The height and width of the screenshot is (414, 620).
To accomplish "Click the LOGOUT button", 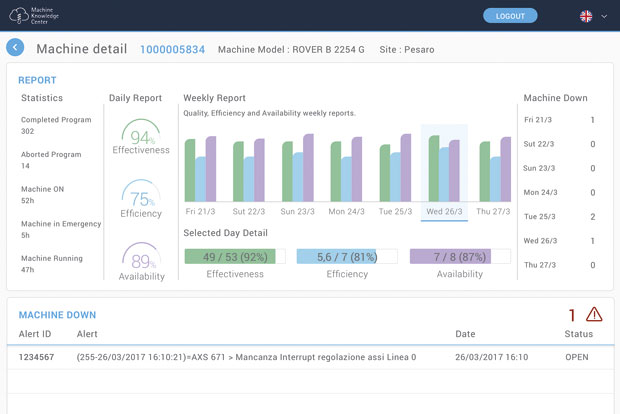I will coord(510,16).
